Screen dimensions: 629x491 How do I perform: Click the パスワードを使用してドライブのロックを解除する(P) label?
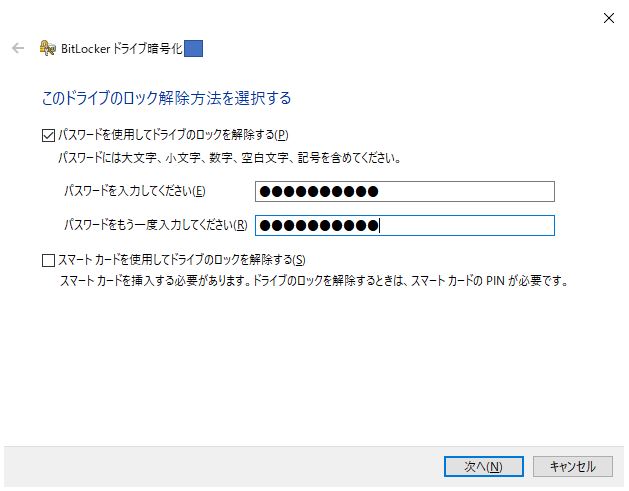point(173,135)
